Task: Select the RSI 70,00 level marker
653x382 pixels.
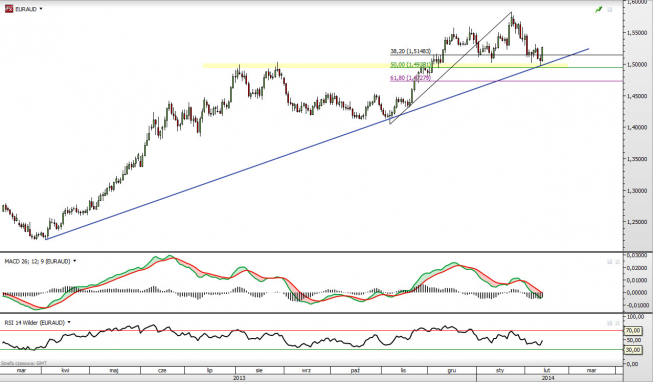Action: tap(633, 331)
